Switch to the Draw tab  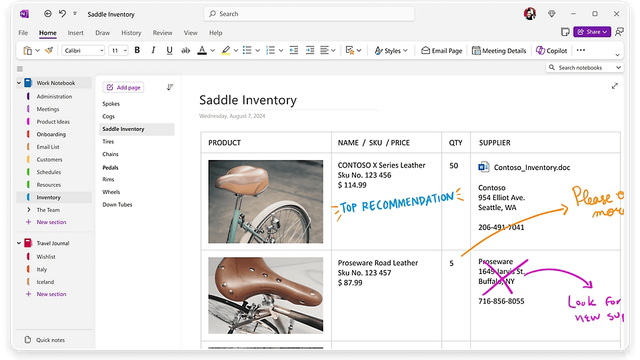pos(102,33)
